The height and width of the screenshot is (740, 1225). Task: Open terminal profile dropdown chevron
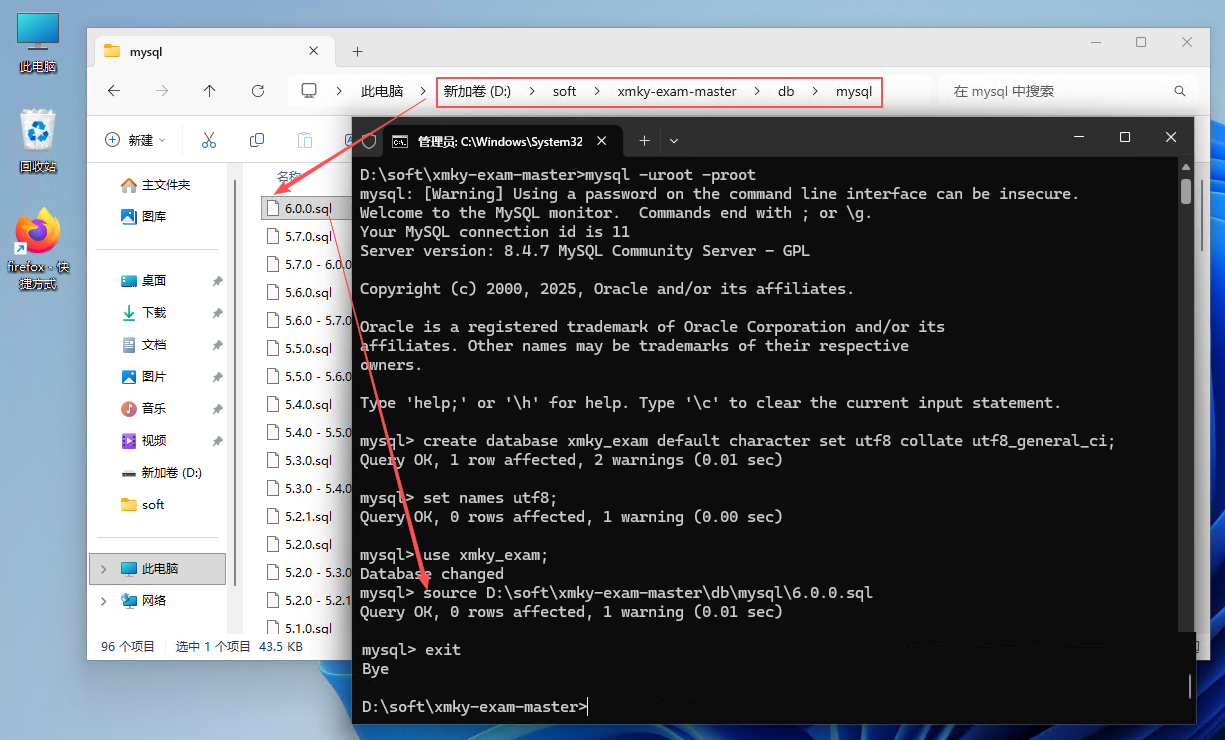point(674,141)
